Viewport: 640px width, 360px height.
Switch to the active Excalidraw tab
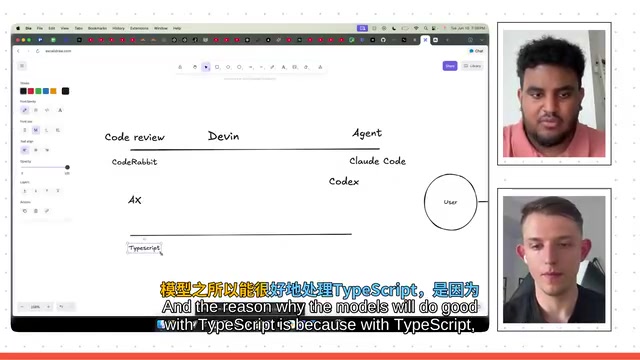(x=425, y=40)
